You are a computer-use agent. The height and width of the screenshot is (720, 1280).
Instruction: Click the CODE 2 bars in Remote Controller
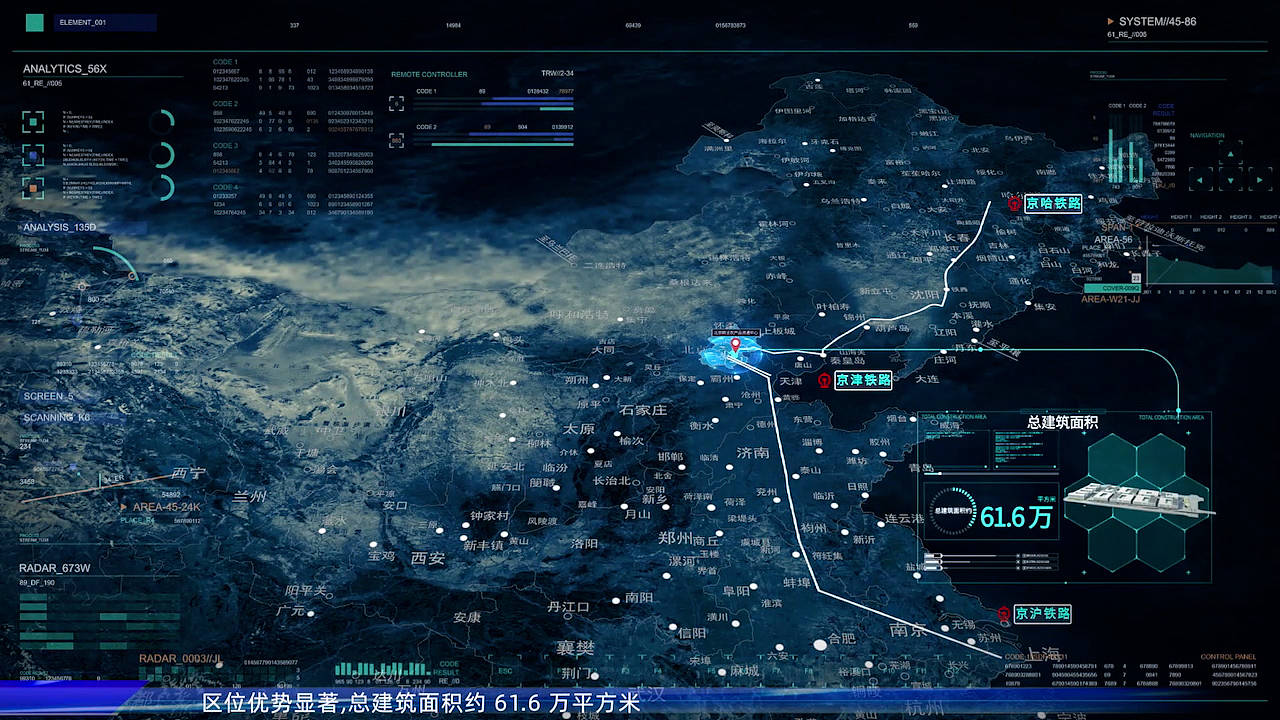(494, 139)
